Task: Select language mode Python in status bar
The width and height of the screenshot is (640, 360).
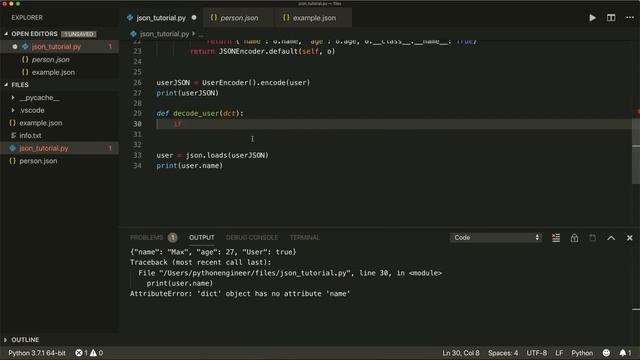Action: pos(582,353)
